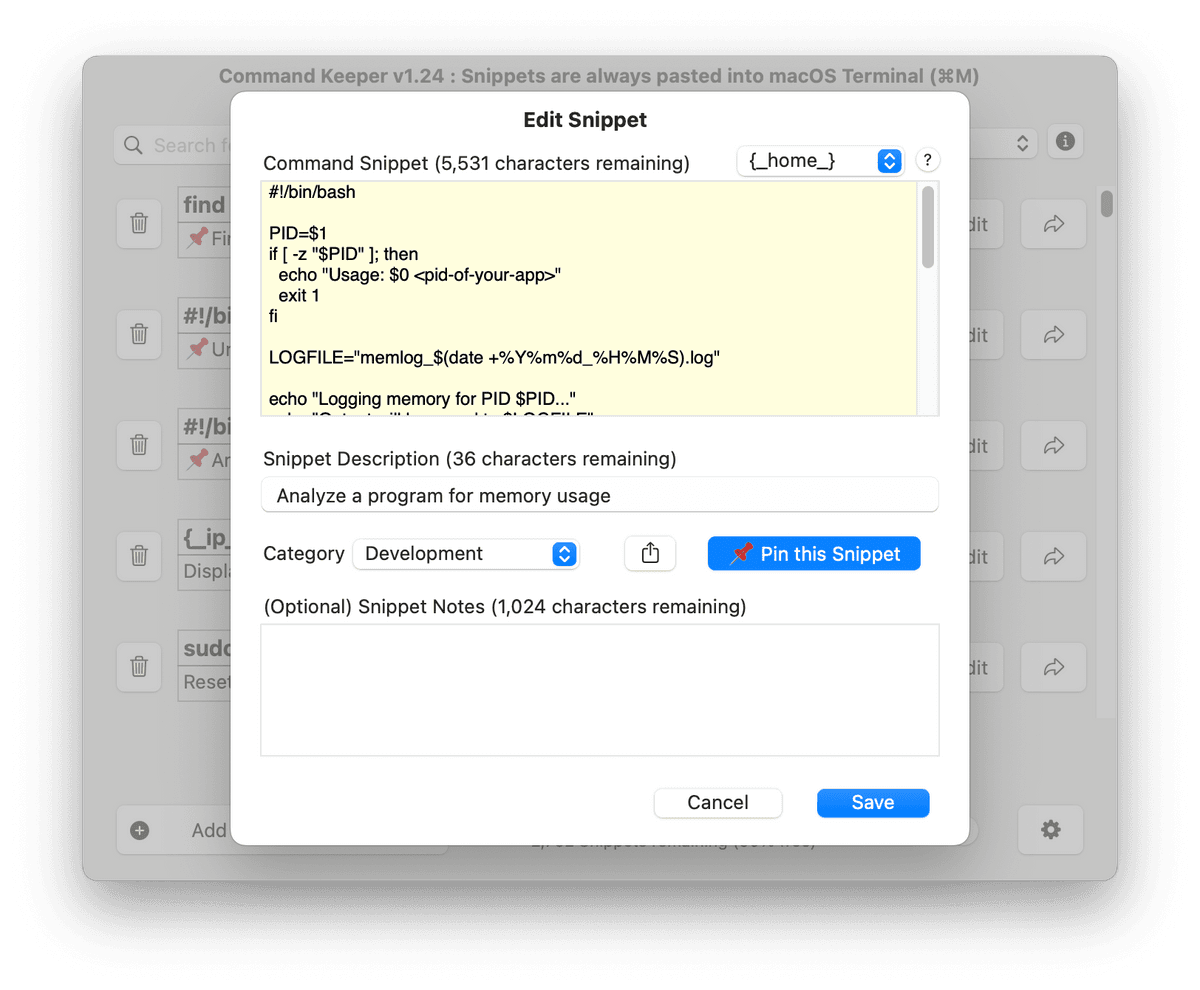Click inside the Command Snippet code editor

coord(590,300)
